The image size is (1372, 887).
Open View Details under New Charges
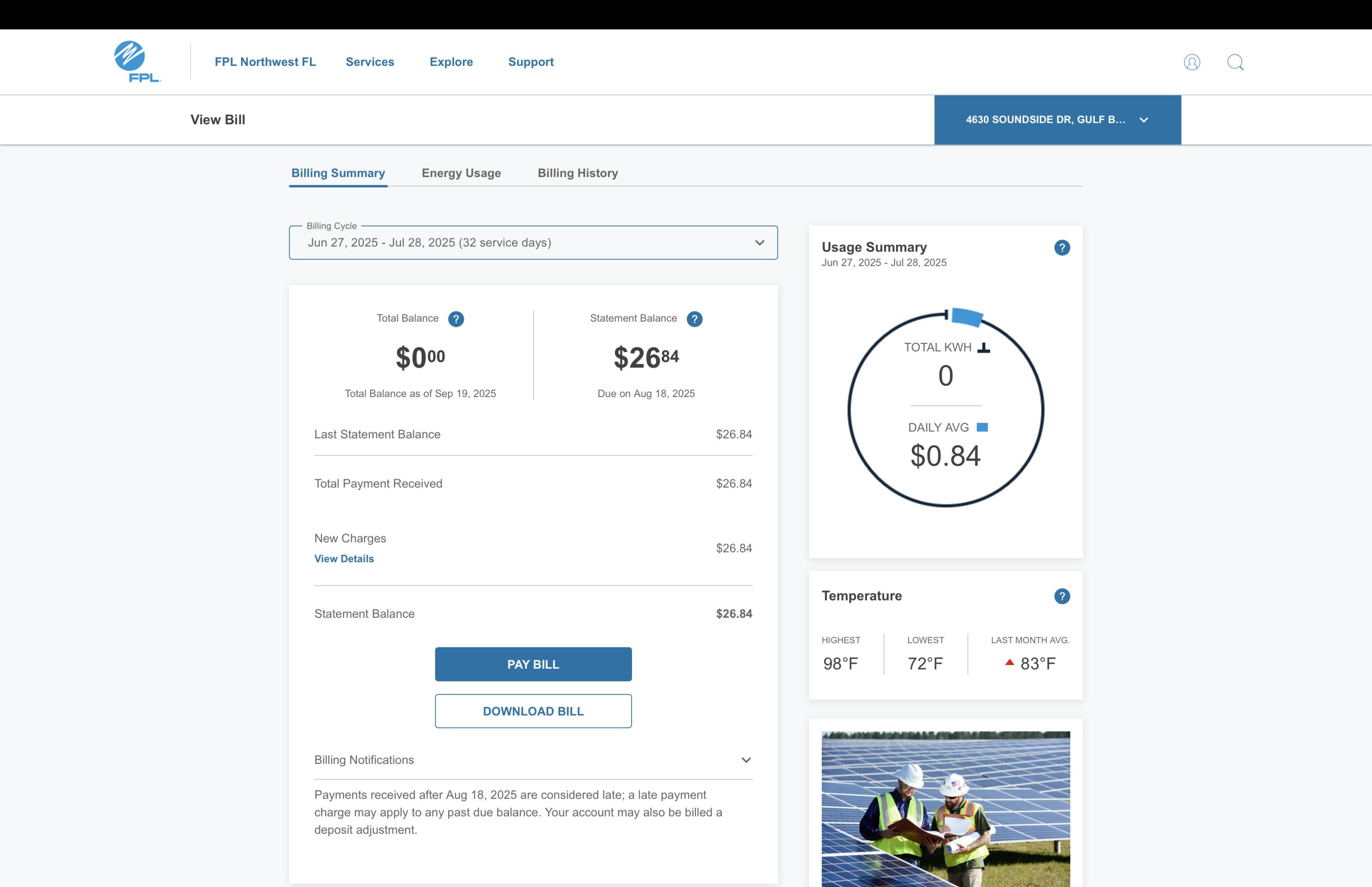click(344, 559)
